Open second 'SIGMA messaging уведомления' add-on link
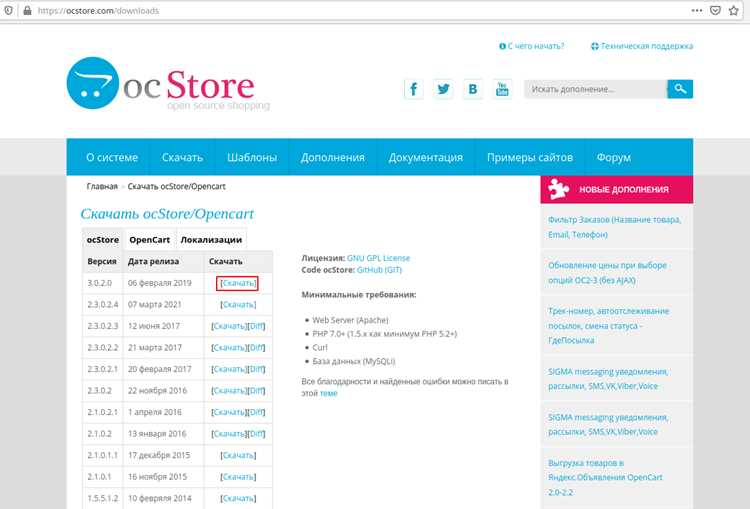 tap(608, 424)
